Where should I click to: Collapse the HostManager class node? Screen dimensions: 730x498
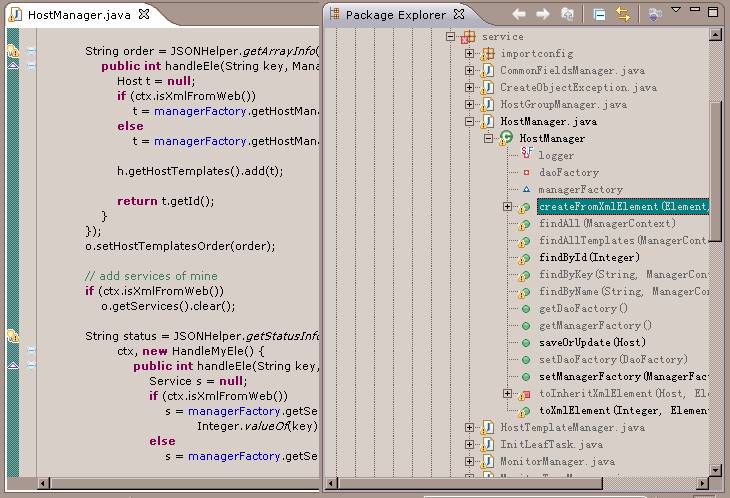pos(488,138)
